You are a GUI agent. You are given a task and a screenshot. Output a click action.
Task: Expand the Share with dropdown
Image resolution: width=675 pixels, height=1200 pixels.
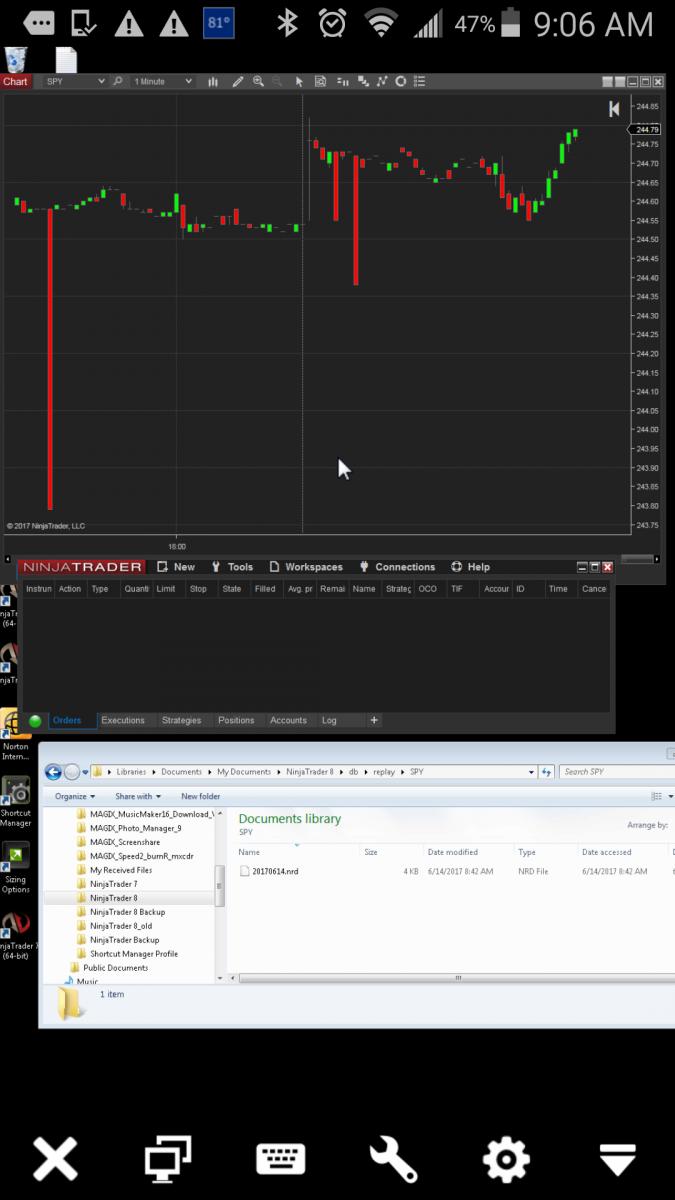pyautogui.click(x=138, y=796)
